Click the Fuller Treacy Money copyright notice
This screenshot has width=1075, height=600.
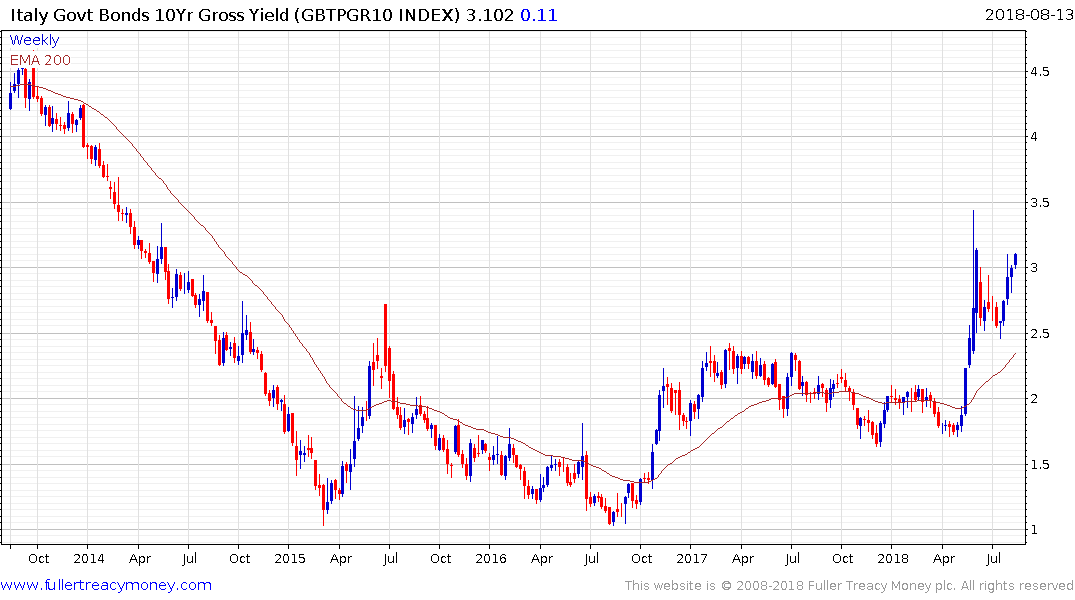(849, 586)
